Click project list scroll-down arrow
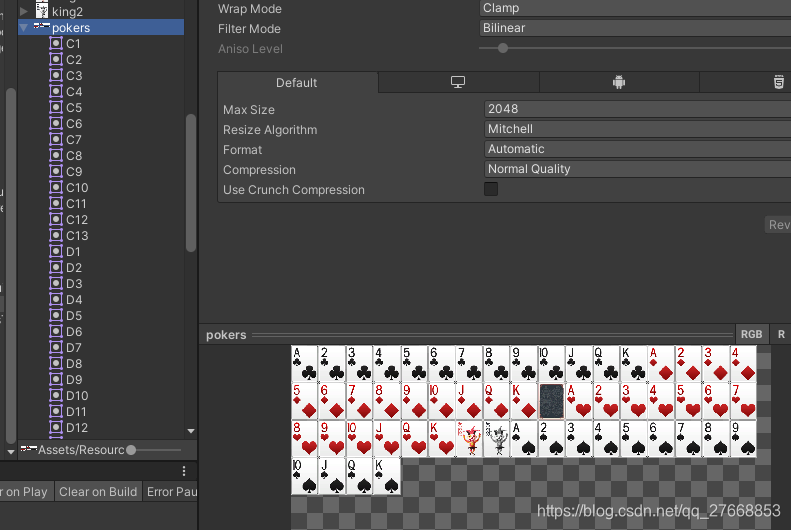Screen dimensions: 791x530 tap(191, 431)
